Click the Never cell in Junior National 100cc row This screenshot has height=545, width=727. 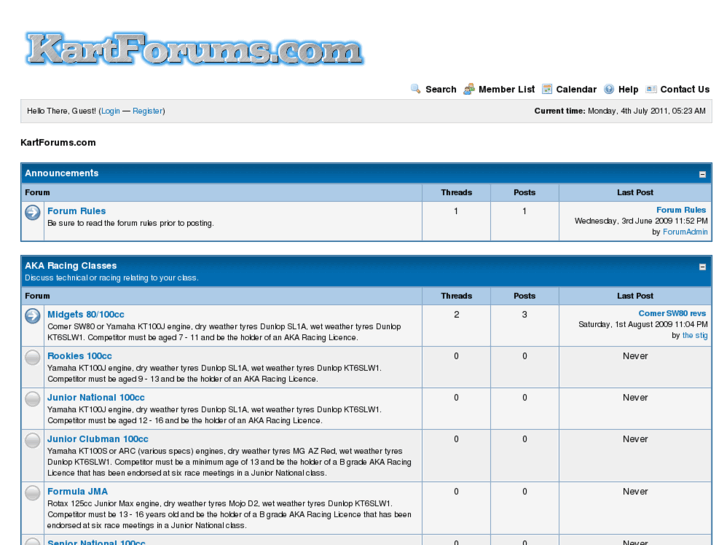[635, 398]
